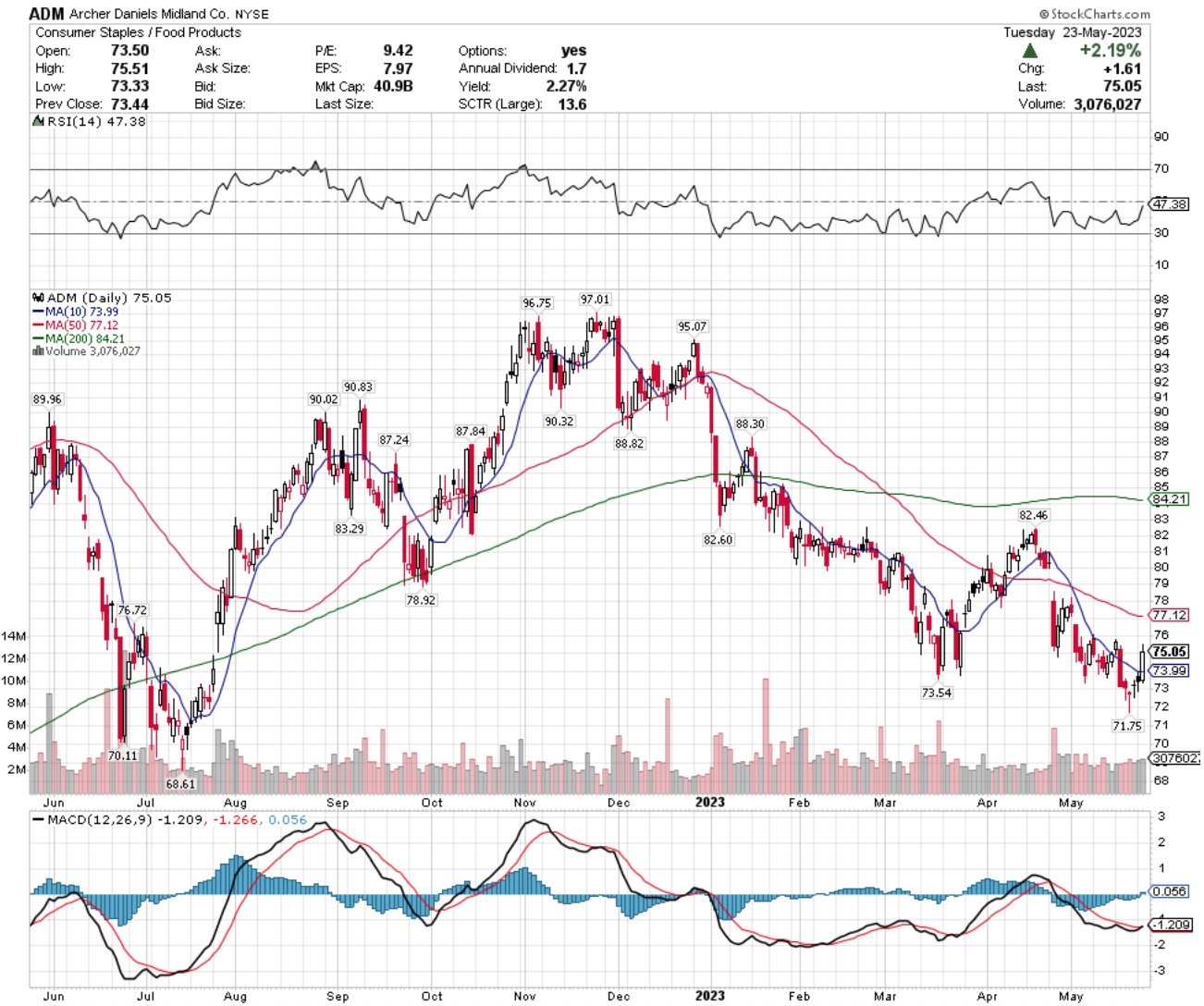
Task: Click the Volume value 3,076,027 in header
Action: pos(1108,104)
